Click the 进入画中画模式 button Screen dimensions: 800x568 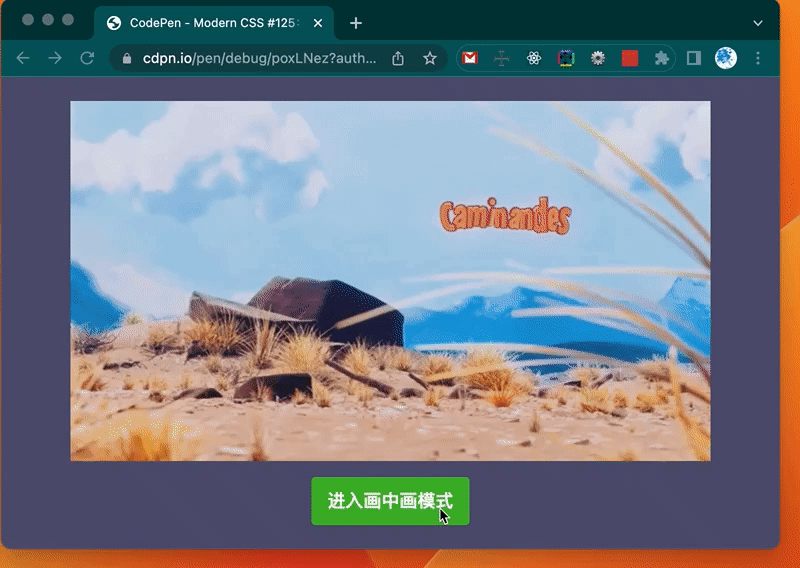point(390,501)
